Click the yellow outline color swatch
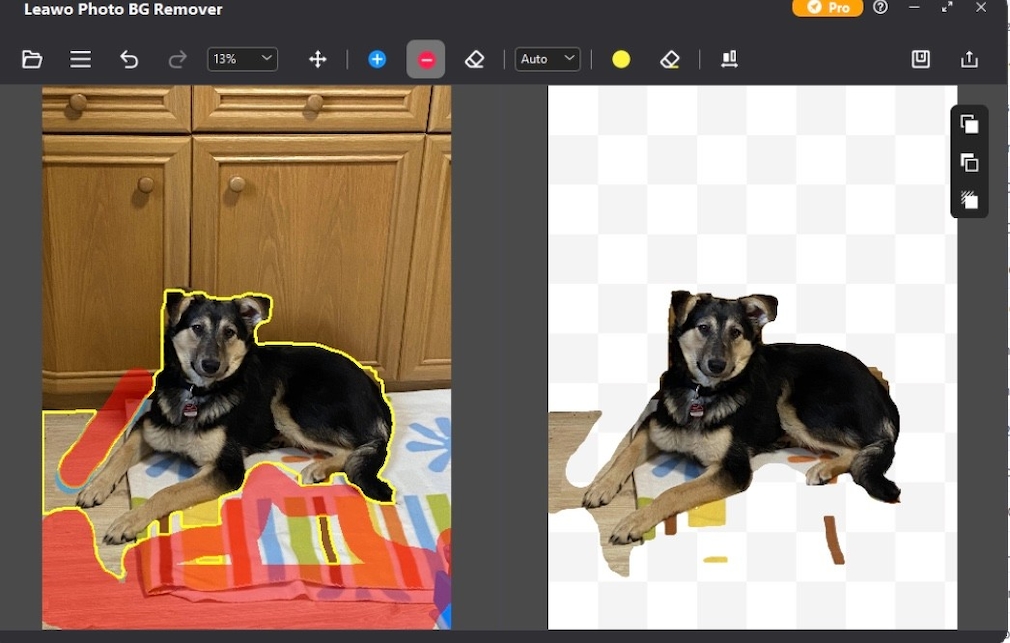 point(621,59)
